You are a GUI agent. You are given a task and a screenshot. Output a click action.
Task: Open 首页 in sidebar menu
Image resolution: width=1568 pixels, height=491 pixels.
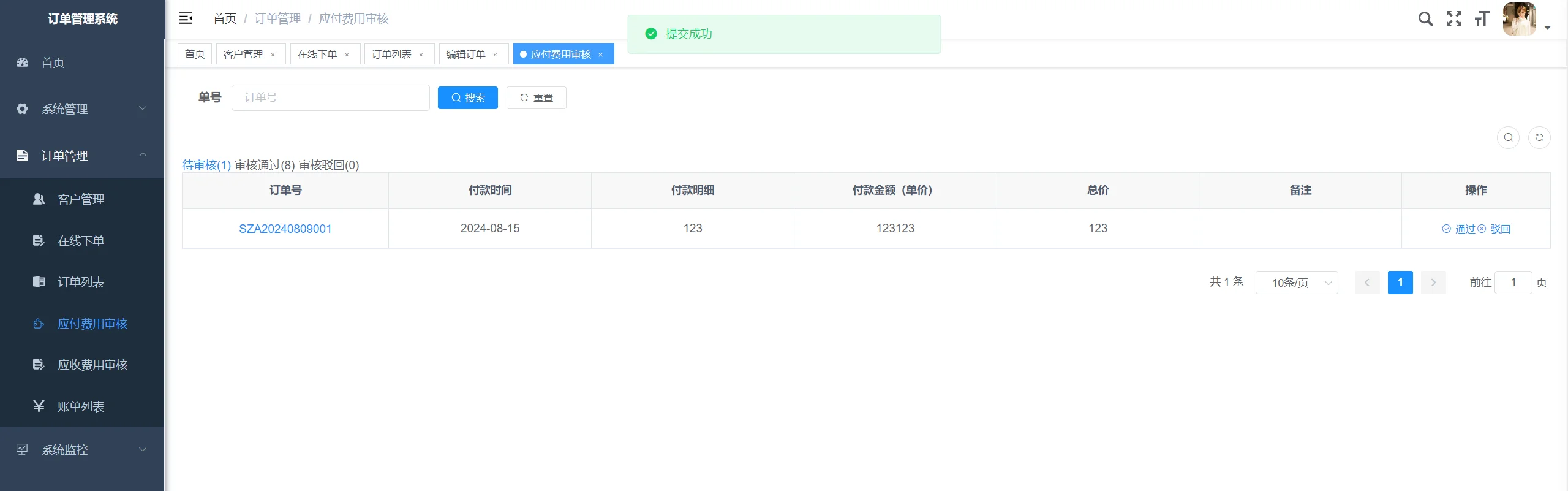point(82,63)
